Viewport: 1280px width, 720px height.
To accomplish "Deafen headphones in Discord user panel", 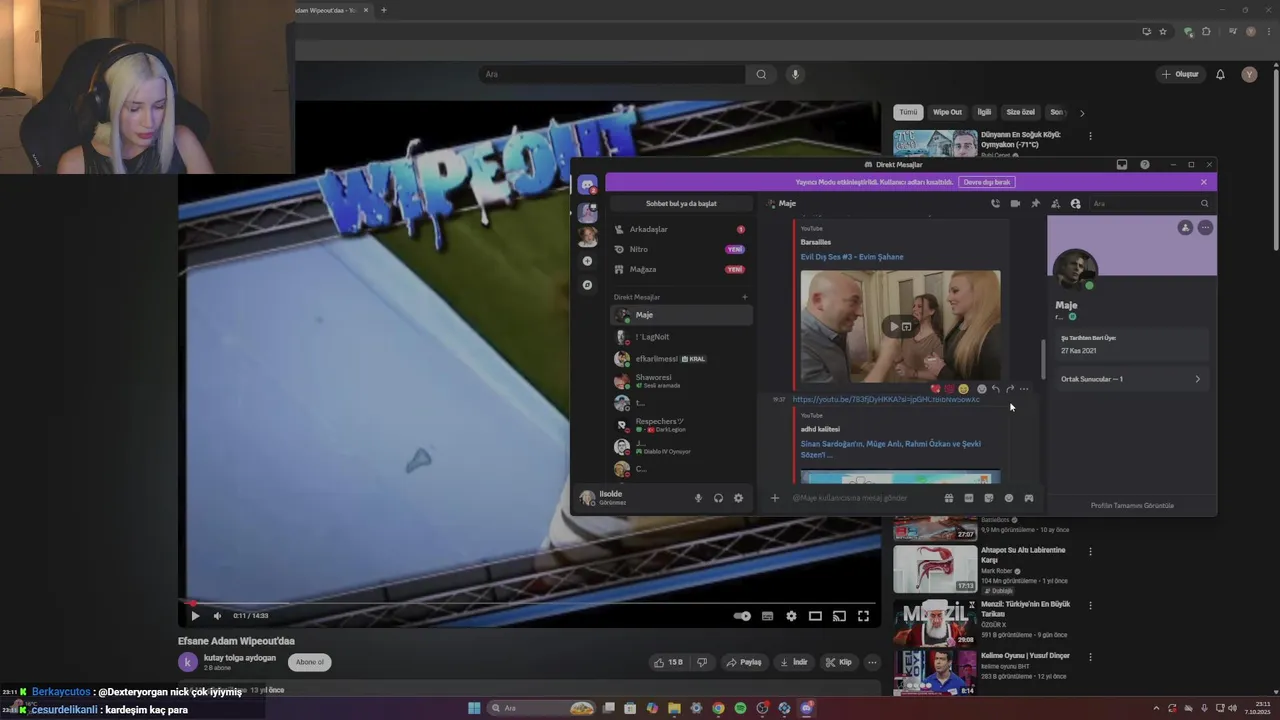I will 718,498.
